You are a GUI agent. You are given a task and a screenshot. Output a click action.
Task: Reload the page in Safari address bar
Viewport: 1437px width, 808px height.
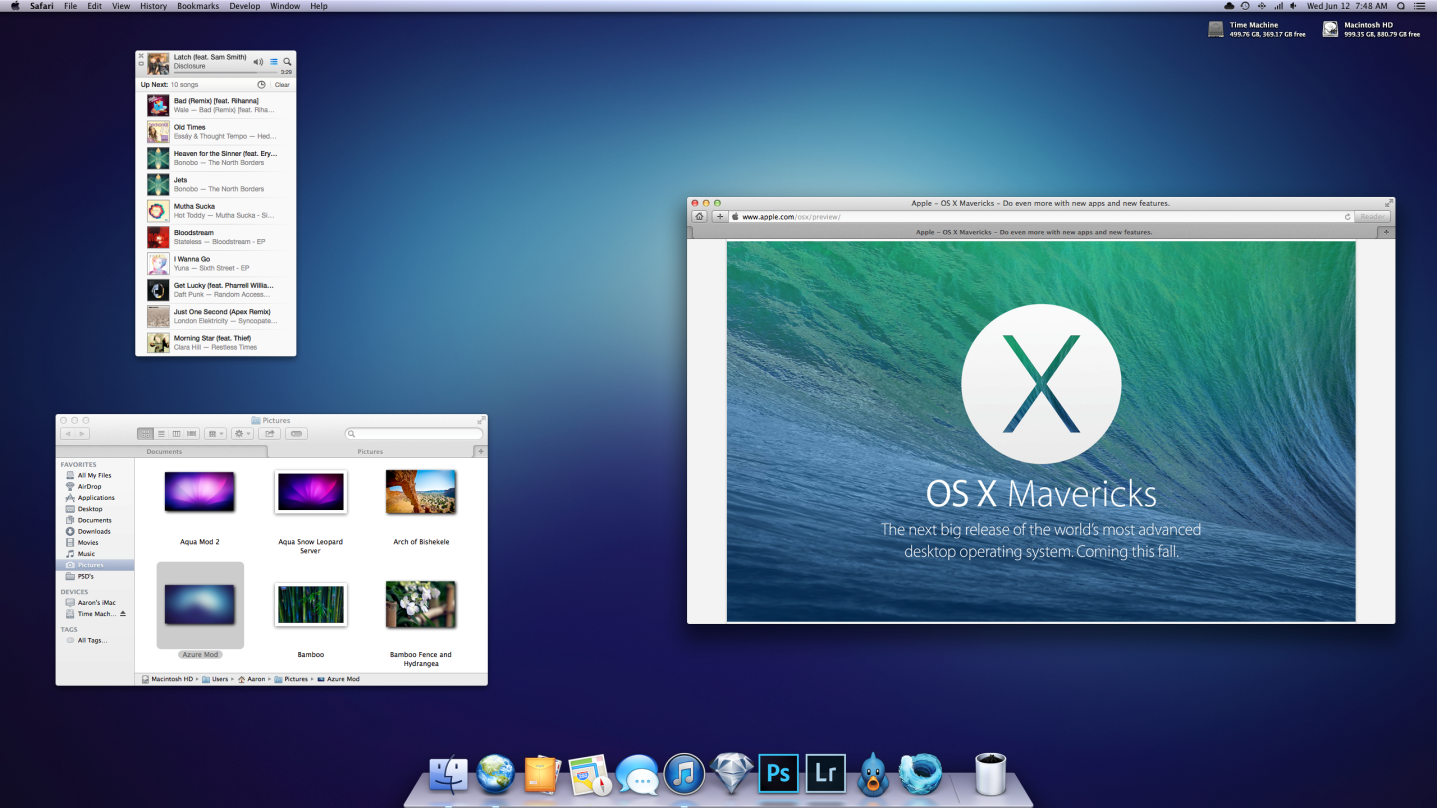[1347, 216]
